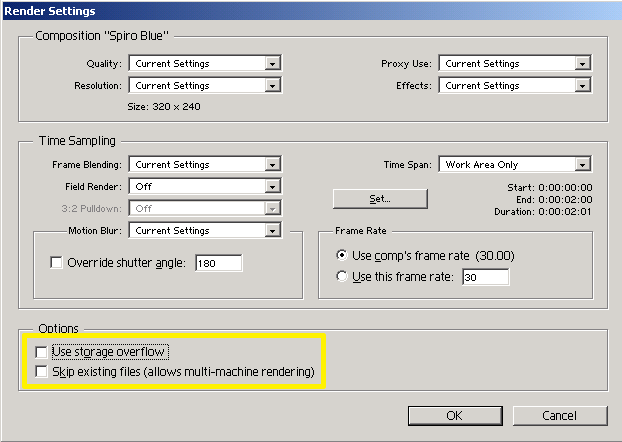Screen dimensions: 622x442
Task: Expand the Resolution dropdown
Action: tap(204, 86)
